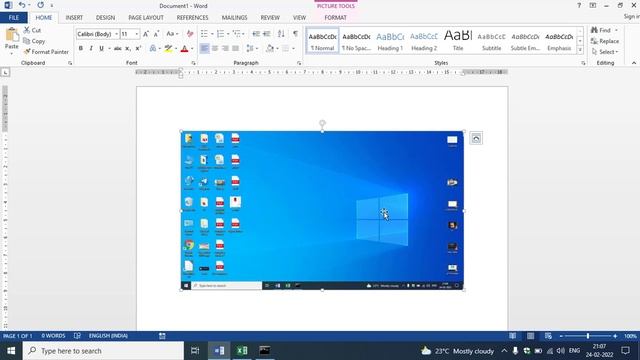Switch to the REFERENCES tab

(x=192, y=18)
